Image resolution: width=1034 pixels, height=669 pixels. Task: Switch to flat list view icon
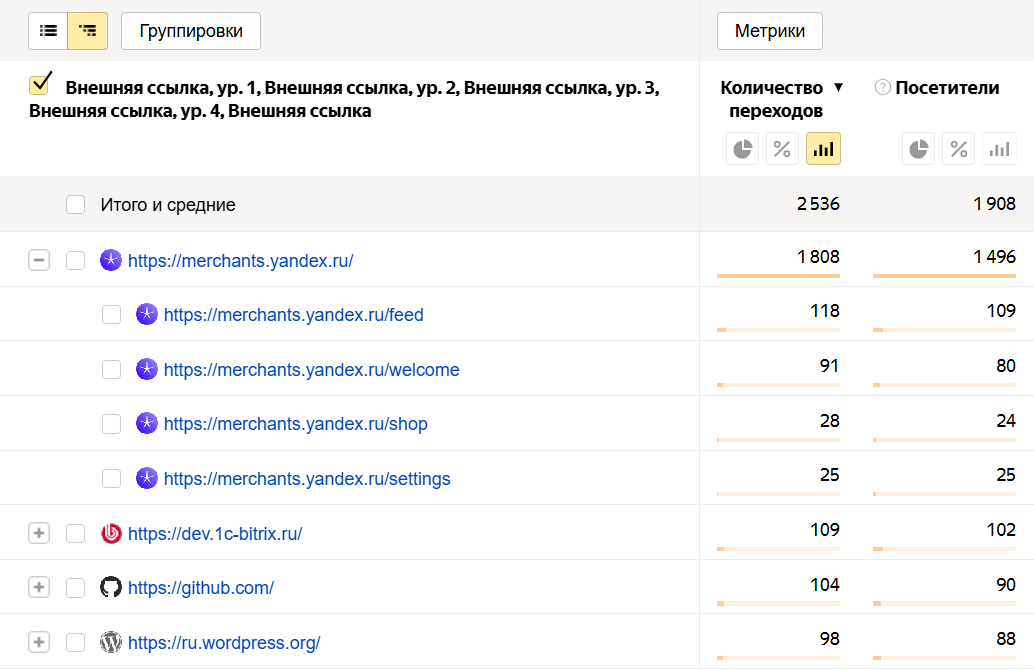pyautogui.click(x=48, y=31)
